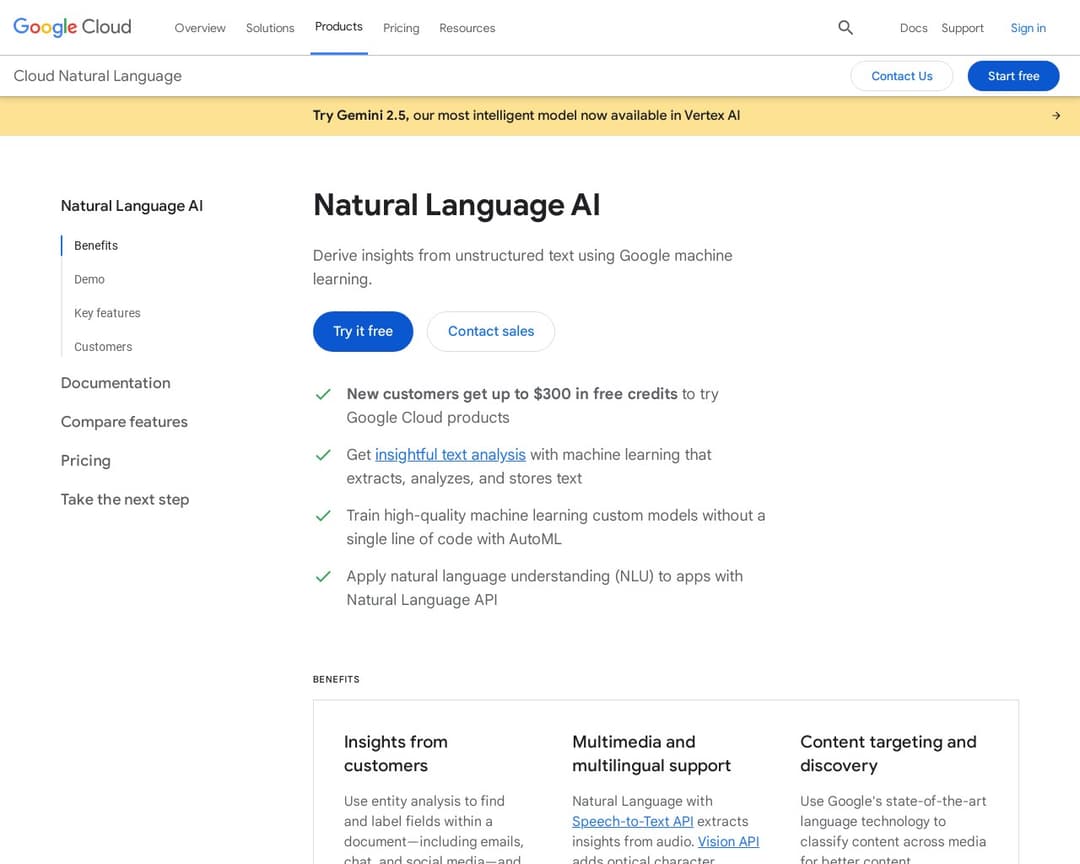This screenshot has width=1080, height=864.
Task: Open the Overview menu
Action: coord(200,28)
